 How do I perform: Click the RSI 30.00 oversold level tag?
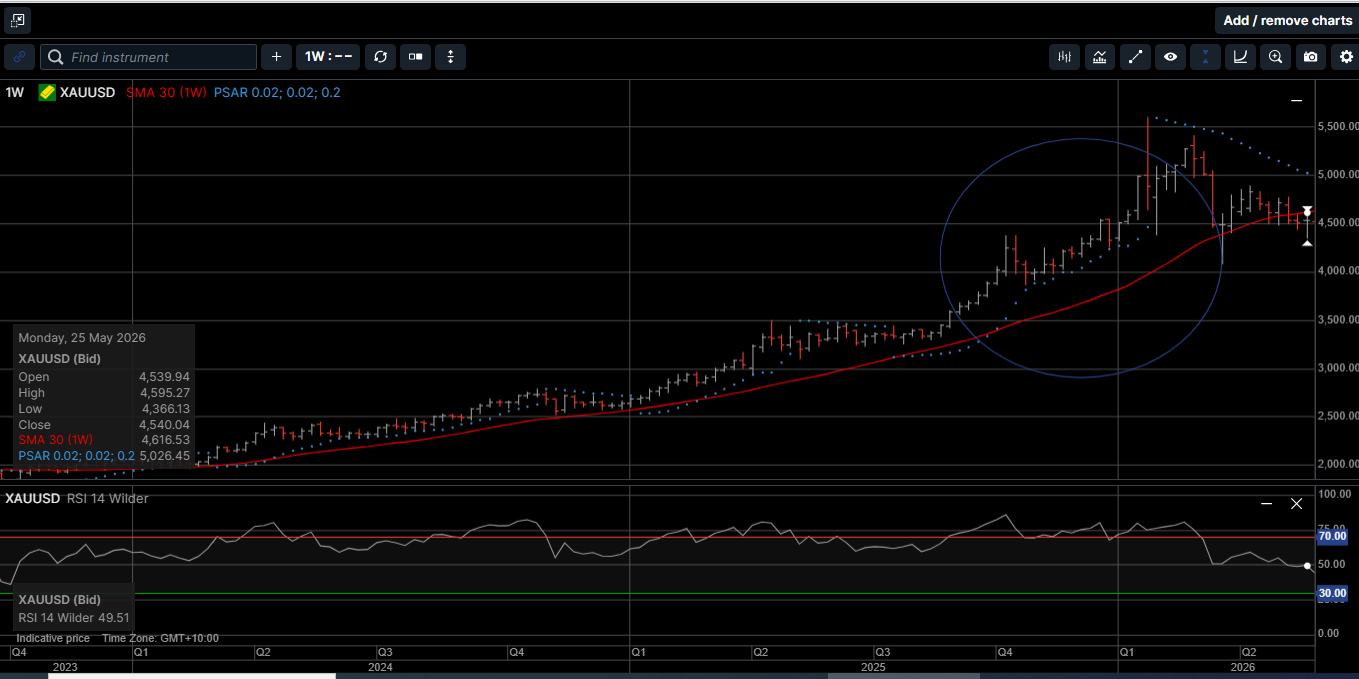1332,593
